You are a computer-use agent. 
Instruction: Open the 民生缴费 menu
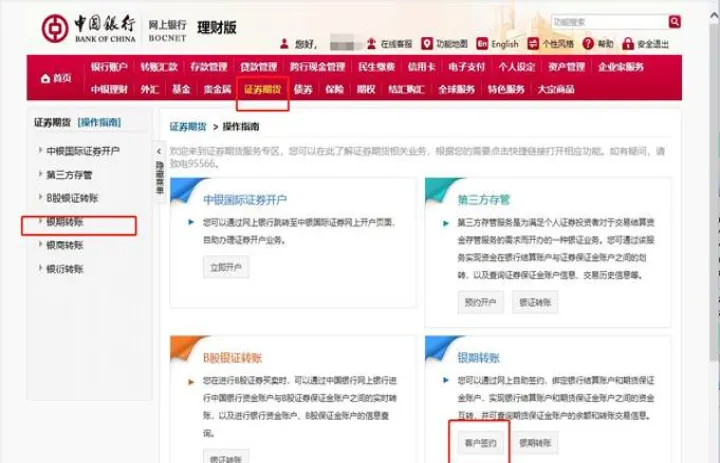click(377, 67)
